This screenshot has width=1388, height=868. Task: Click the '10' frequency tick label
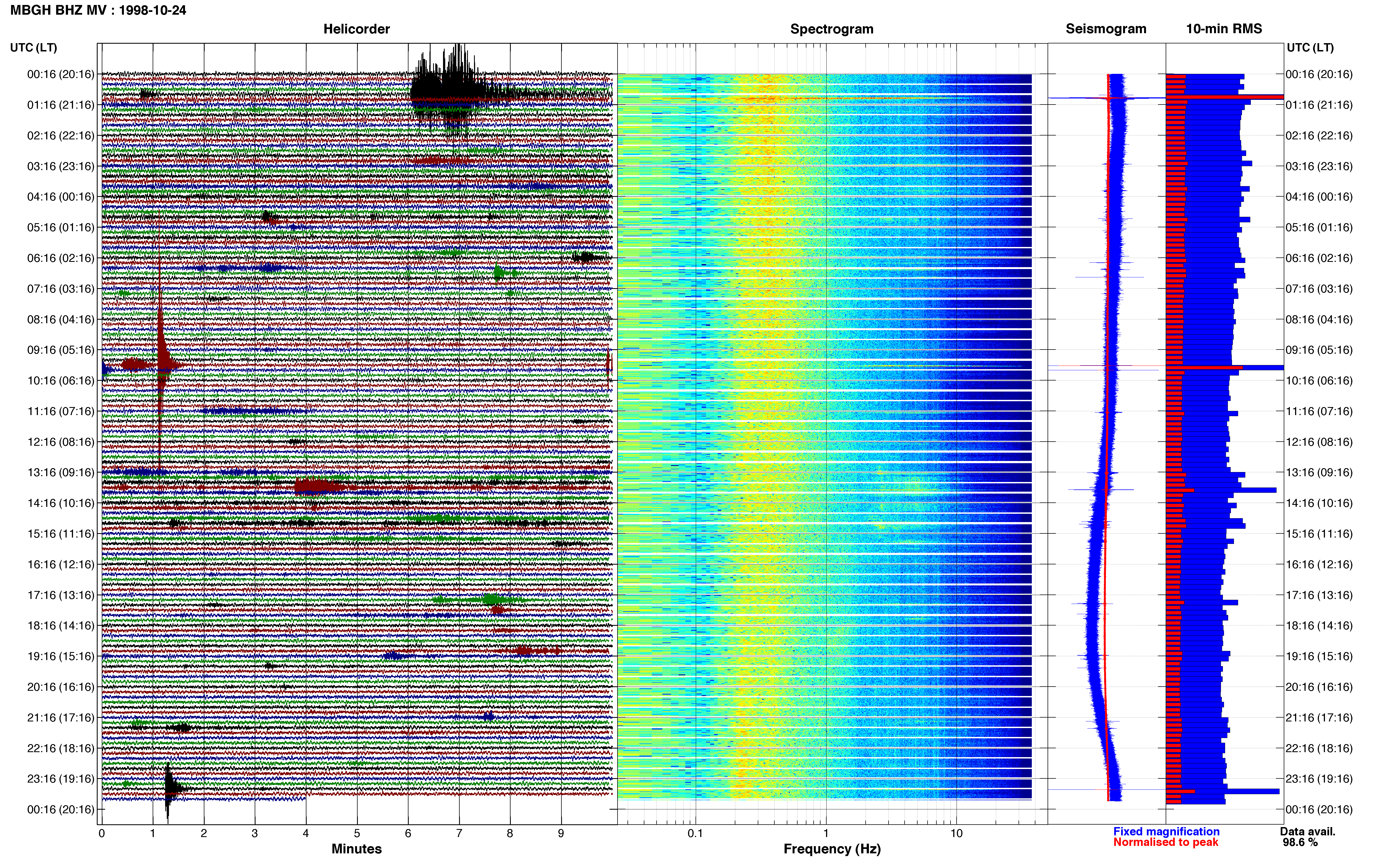pos(956,833)
